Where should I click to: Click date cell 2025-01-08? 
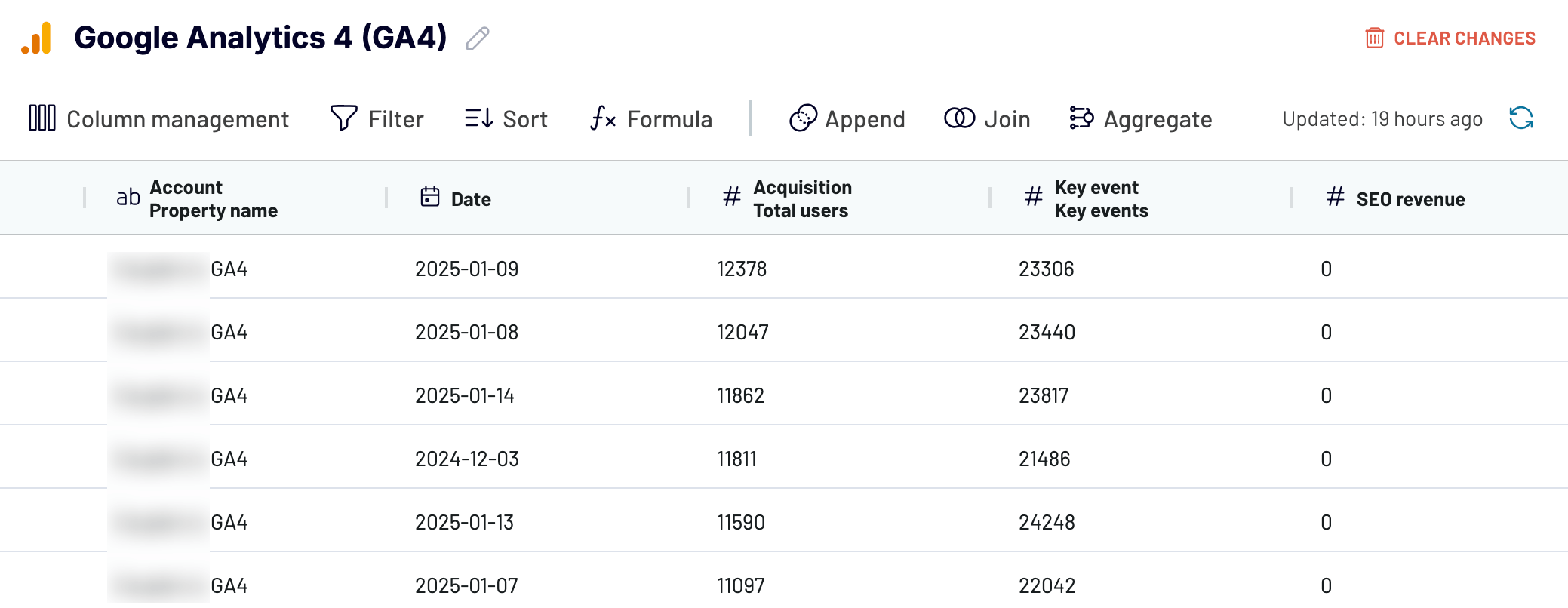pos(466,333)
